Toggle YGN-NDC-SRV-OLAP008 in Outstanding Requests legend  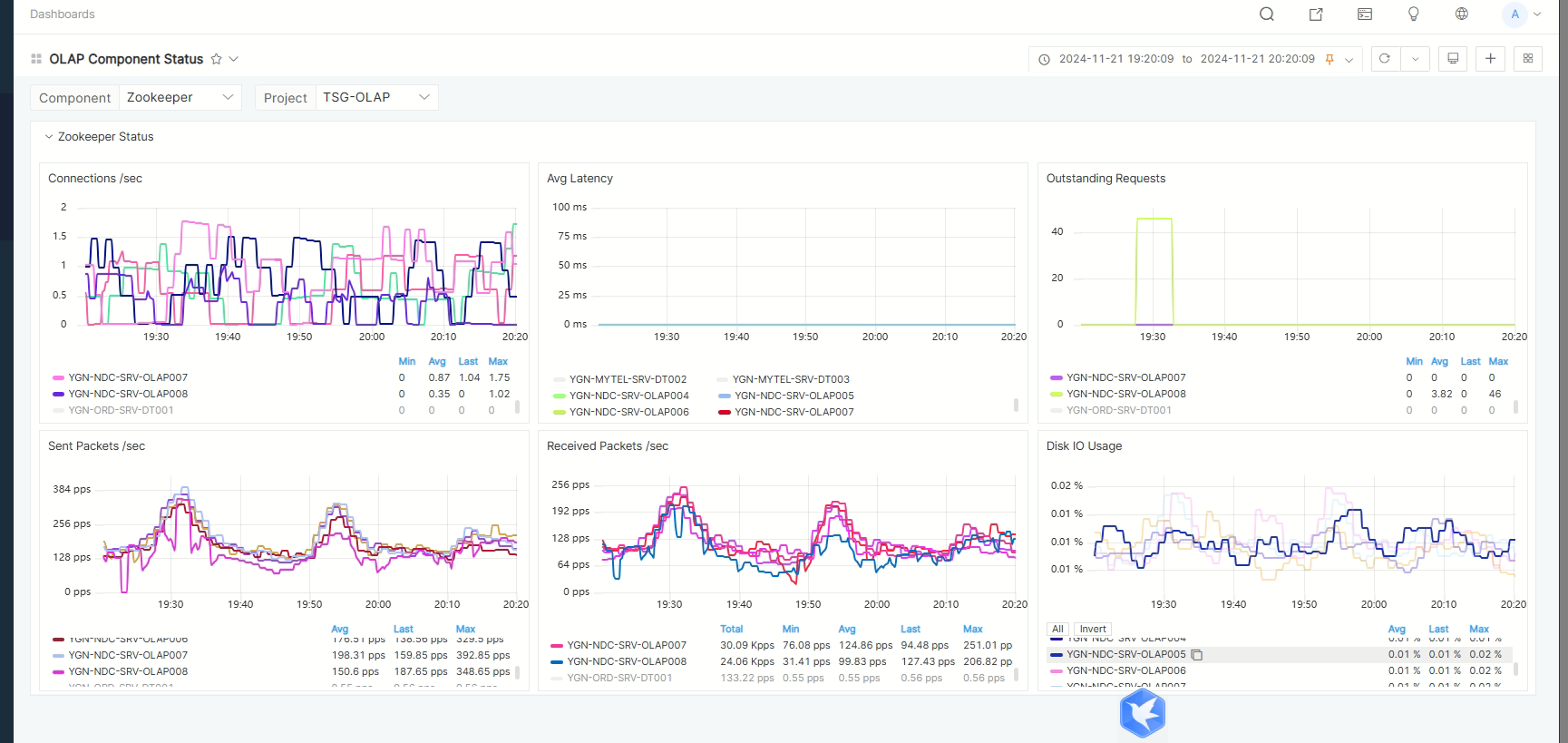(1125, 394)
